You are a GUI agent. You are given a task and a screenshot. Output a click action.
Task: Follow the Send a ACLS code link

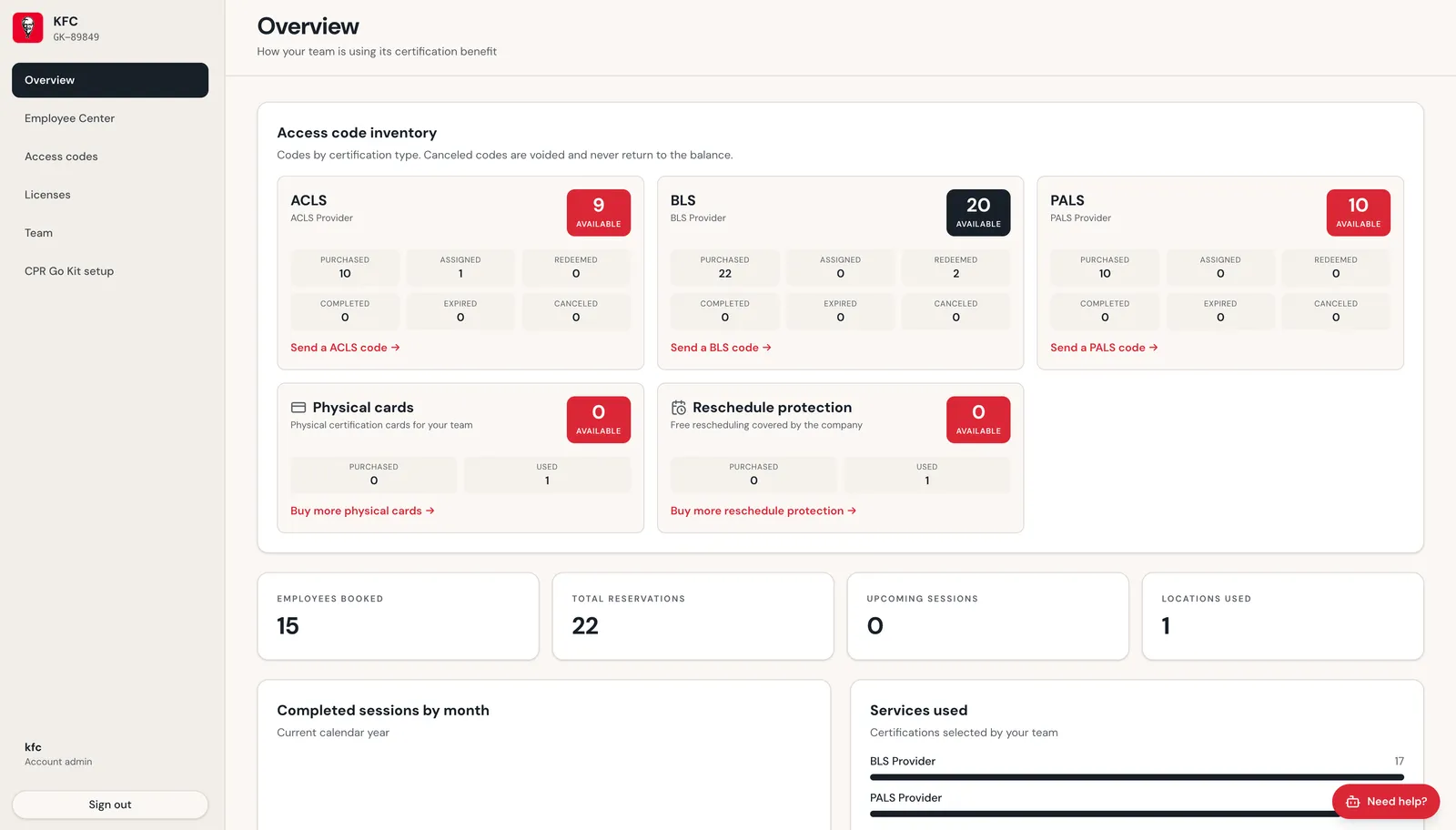click(345, 348)
